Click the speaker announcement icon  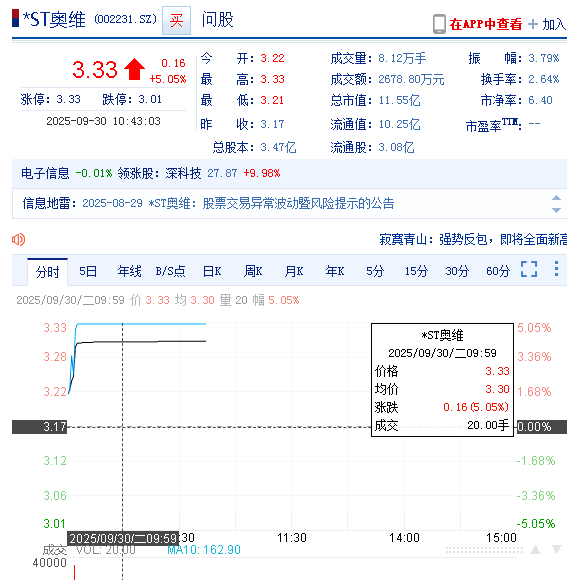pos(18,240)
